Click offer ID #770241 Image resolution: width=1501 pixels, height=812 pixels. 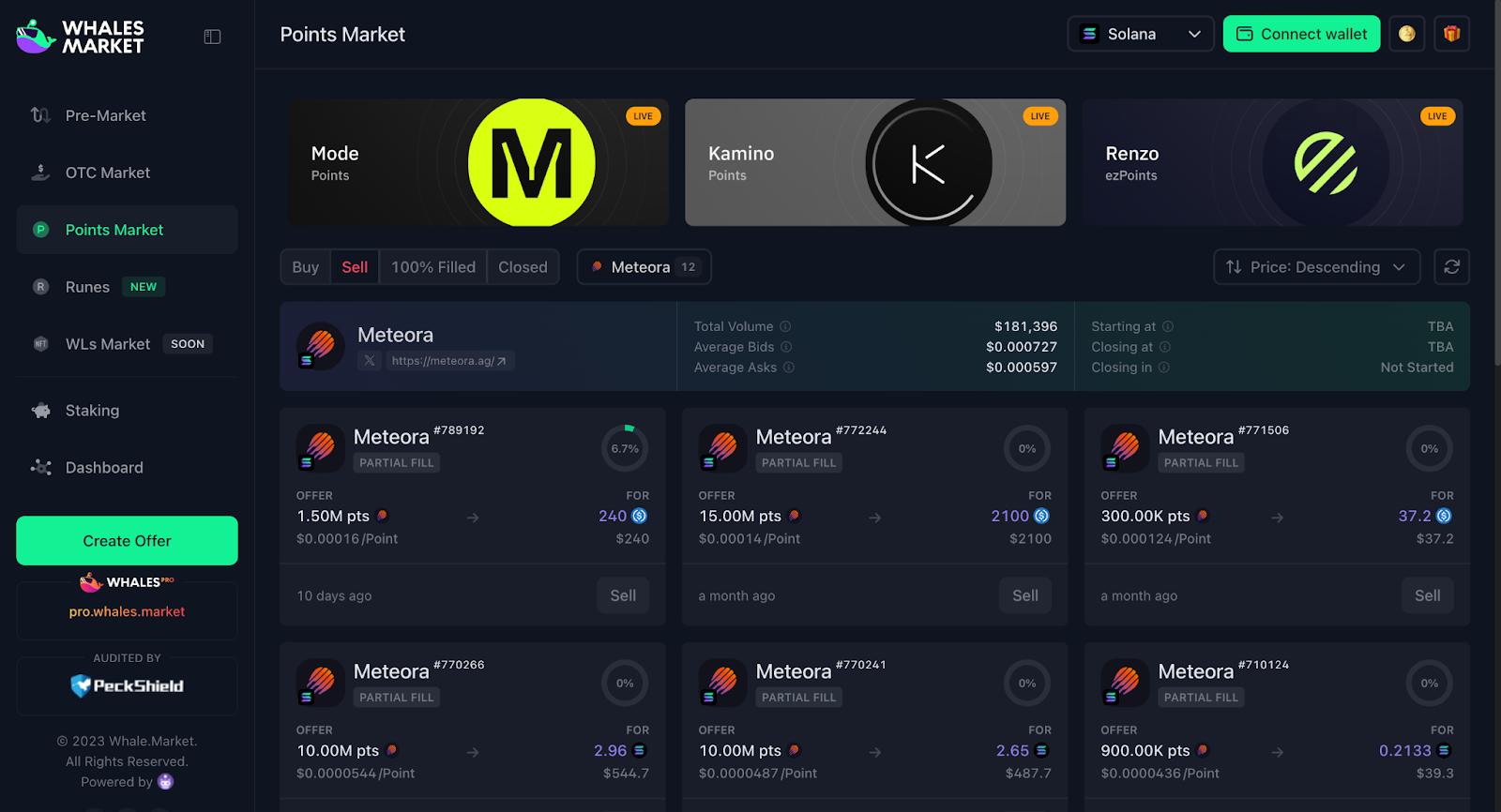(x=860, y=665)
